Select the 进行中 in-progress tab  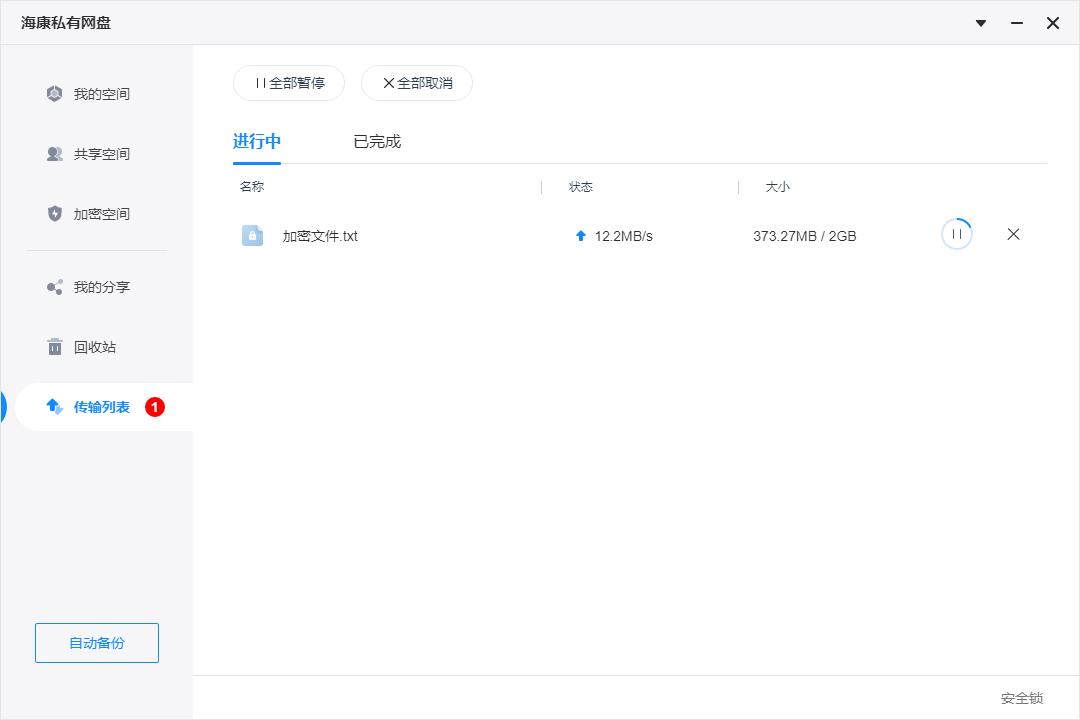pos(256,141)
